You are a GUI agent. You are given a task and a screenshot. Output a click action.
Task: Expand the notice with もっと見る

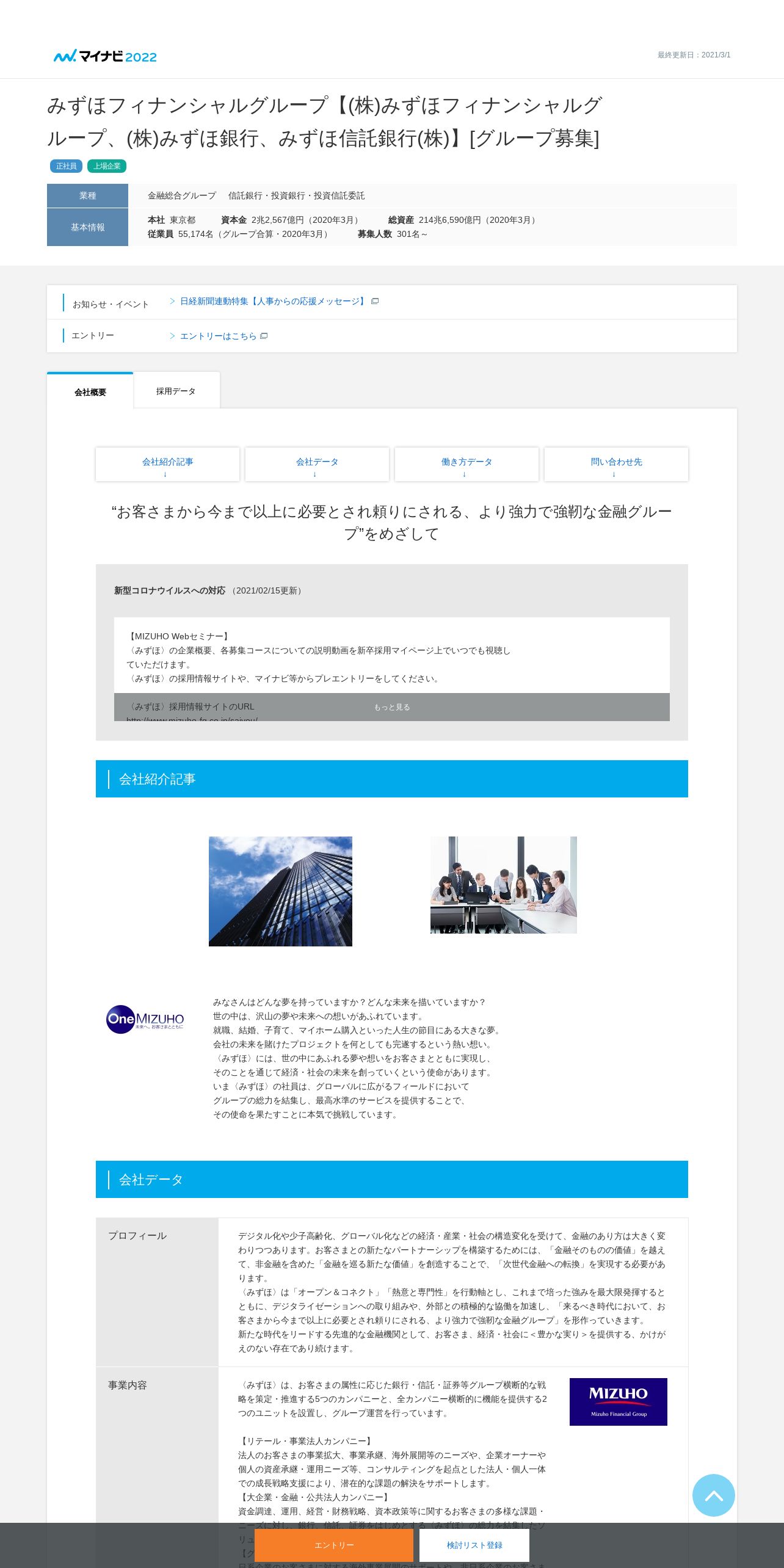[x=392, y=707]
